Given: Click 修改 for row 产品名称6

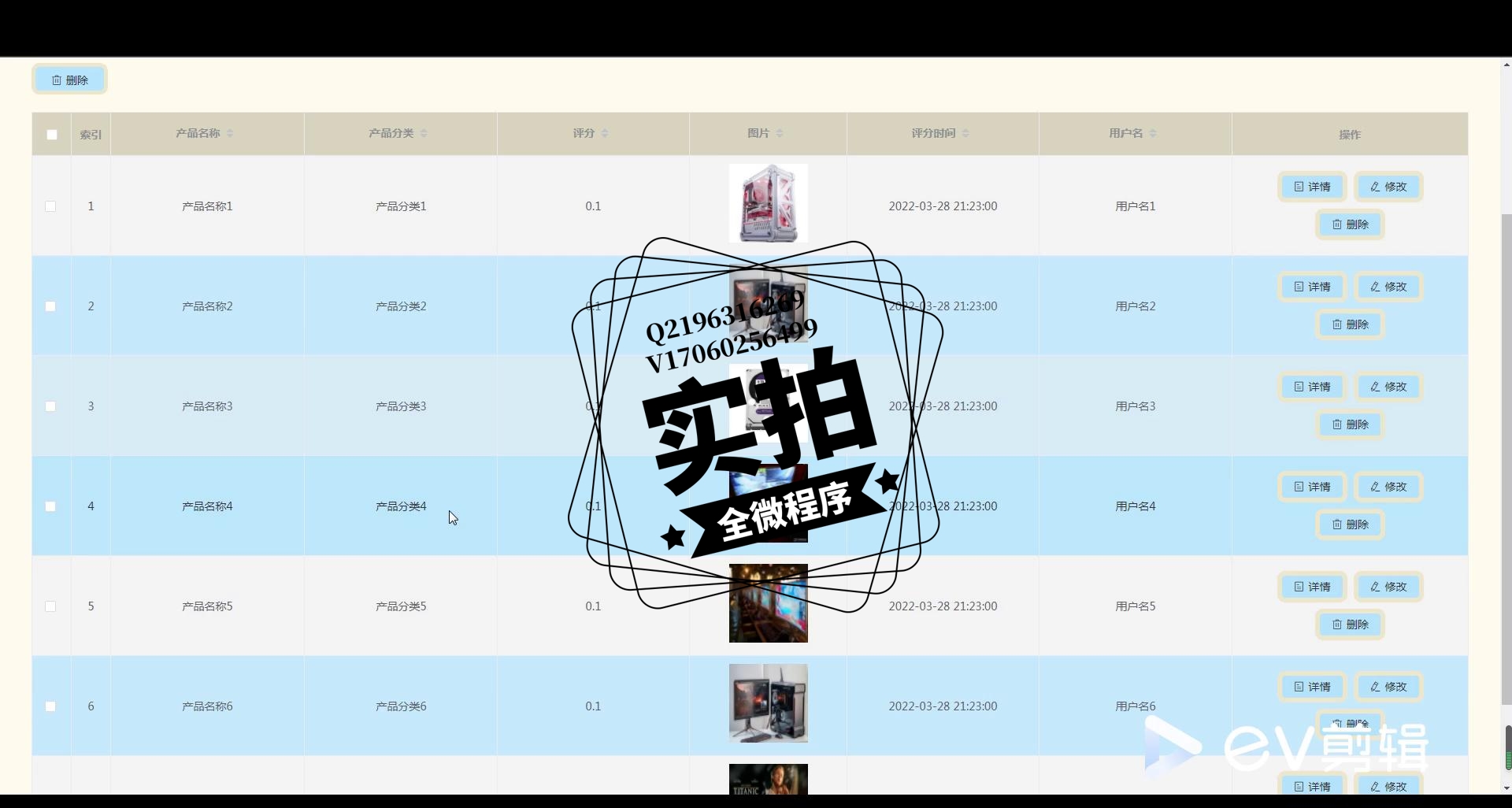Looking at the screenshot, I should [x=1388, y=687].
